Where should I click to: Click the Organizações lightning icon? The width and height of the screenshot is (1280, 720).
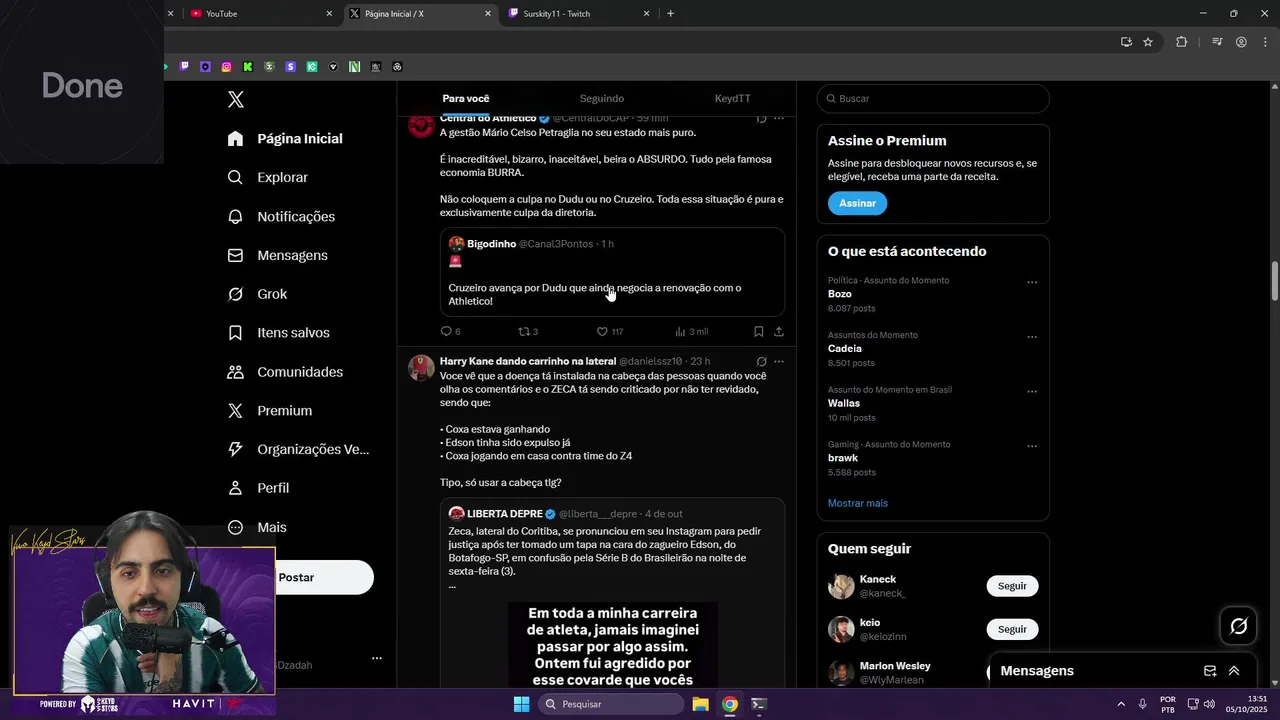pyautogui.click(x=235, y=449)
